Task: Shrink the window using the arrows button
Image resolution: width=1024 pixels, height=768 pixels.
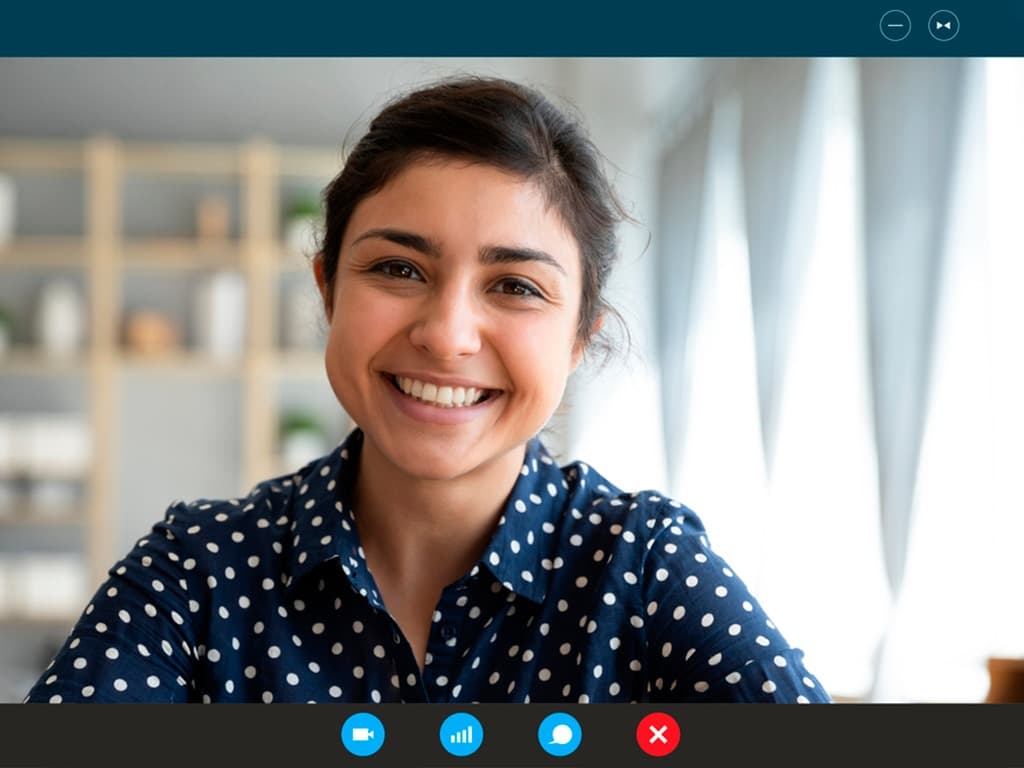Action: 943,26
